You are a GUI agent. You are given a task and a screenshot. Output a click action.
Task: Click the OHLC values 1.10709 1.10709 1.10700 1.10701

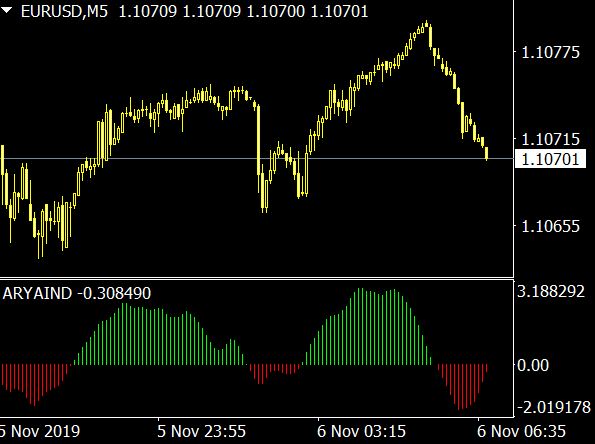pyautogui.click(x=243, y=11)
